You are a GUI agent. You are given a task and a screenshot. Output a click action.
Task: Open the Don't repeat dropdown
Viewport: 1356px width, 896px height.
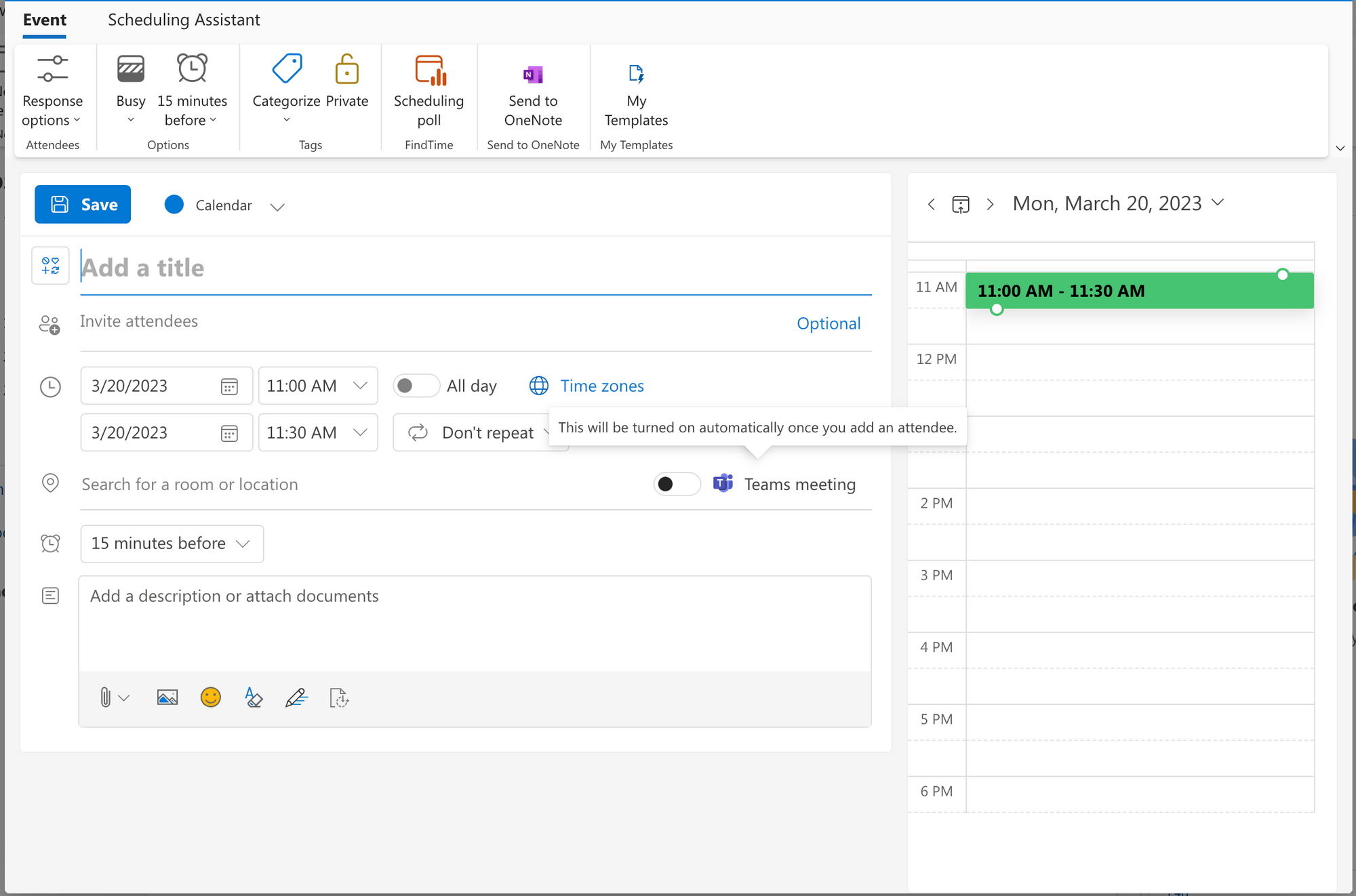point(487,432)
